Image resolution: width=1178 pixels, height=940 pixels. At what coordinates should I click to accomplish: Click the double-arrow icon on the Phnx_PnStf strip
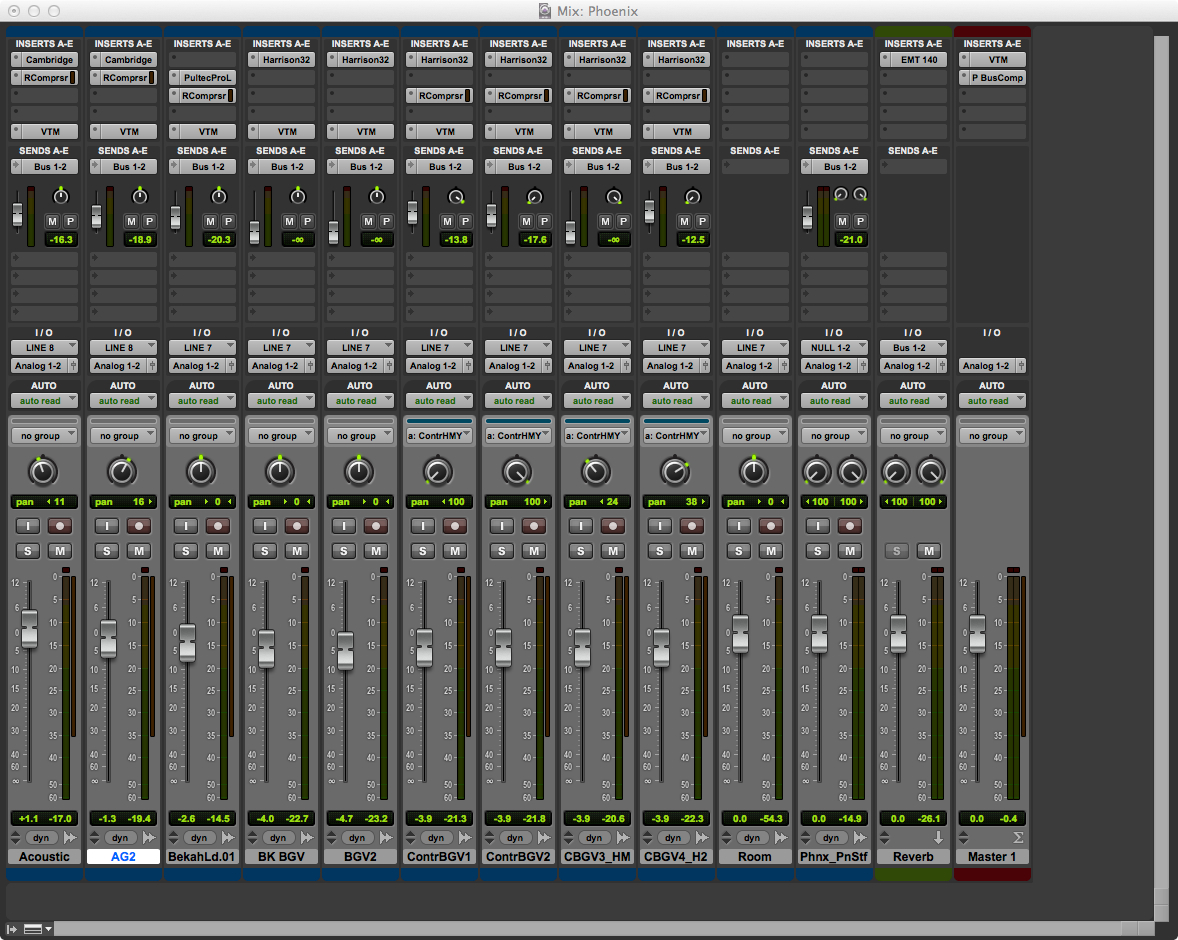(x=860, y=837)
